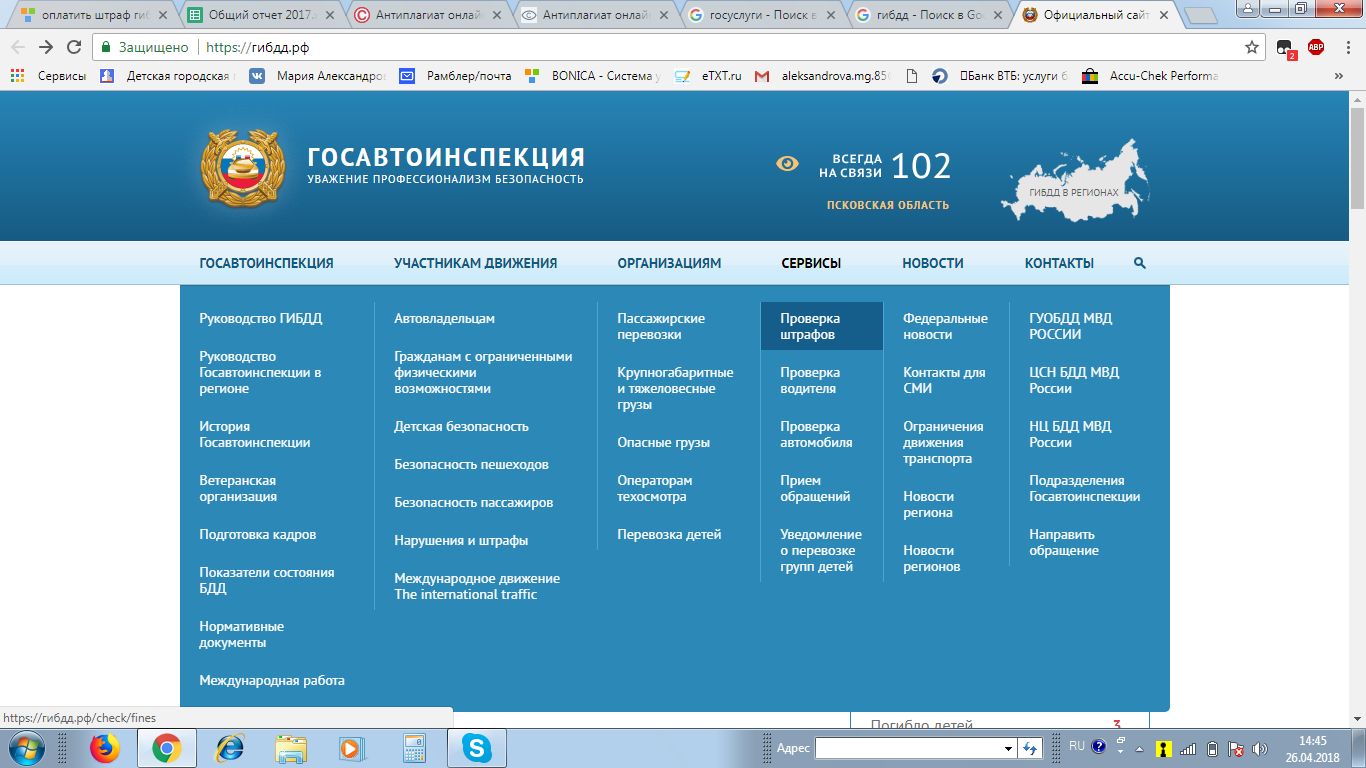Launch Firefox from the taskbar
Viewport: 1366px width, 768px height.
coord(104,748)
